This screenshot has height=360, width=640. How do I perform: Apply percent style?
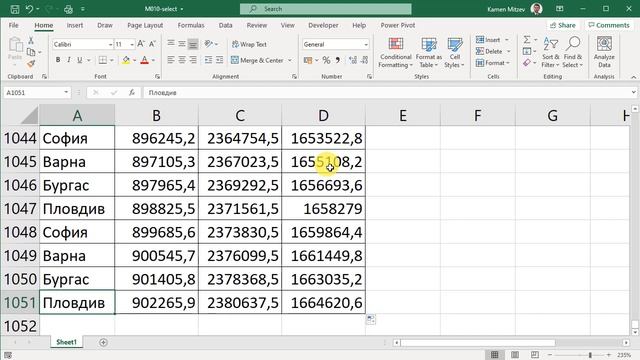(x=326, y=60)
